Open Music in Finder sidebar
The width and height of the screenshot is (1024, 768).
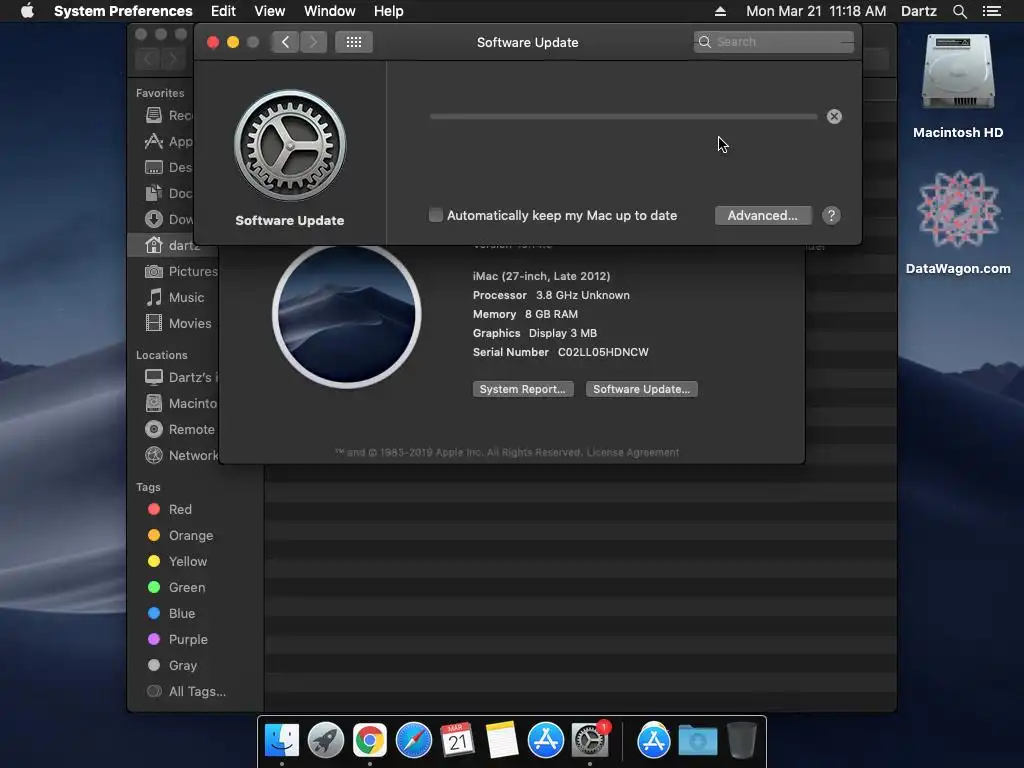(174, 298)
